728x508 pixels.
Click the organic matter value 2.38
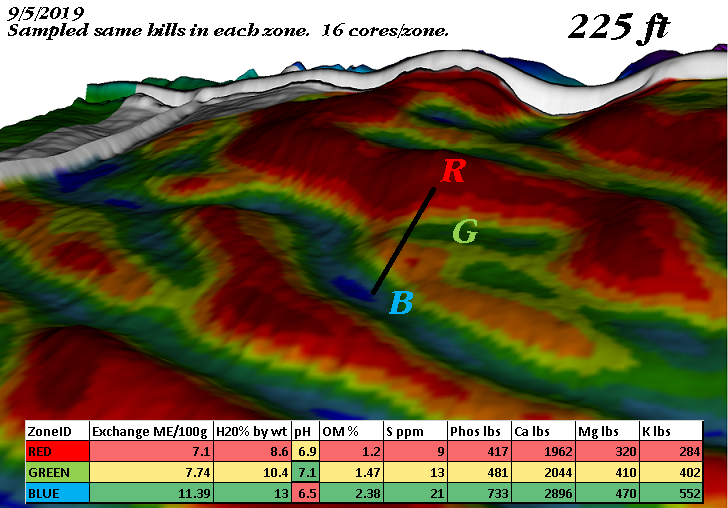tap(351, 493)
